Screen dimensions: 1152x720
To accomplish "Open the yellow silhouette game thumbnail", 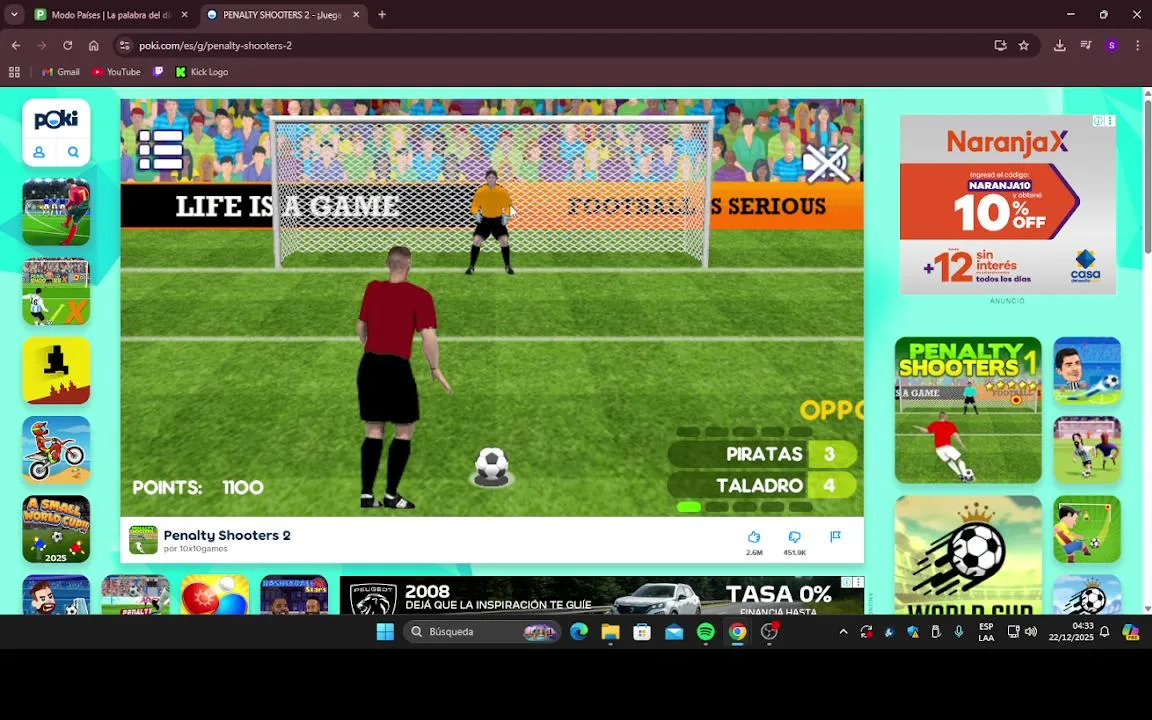I will (56, 370).
